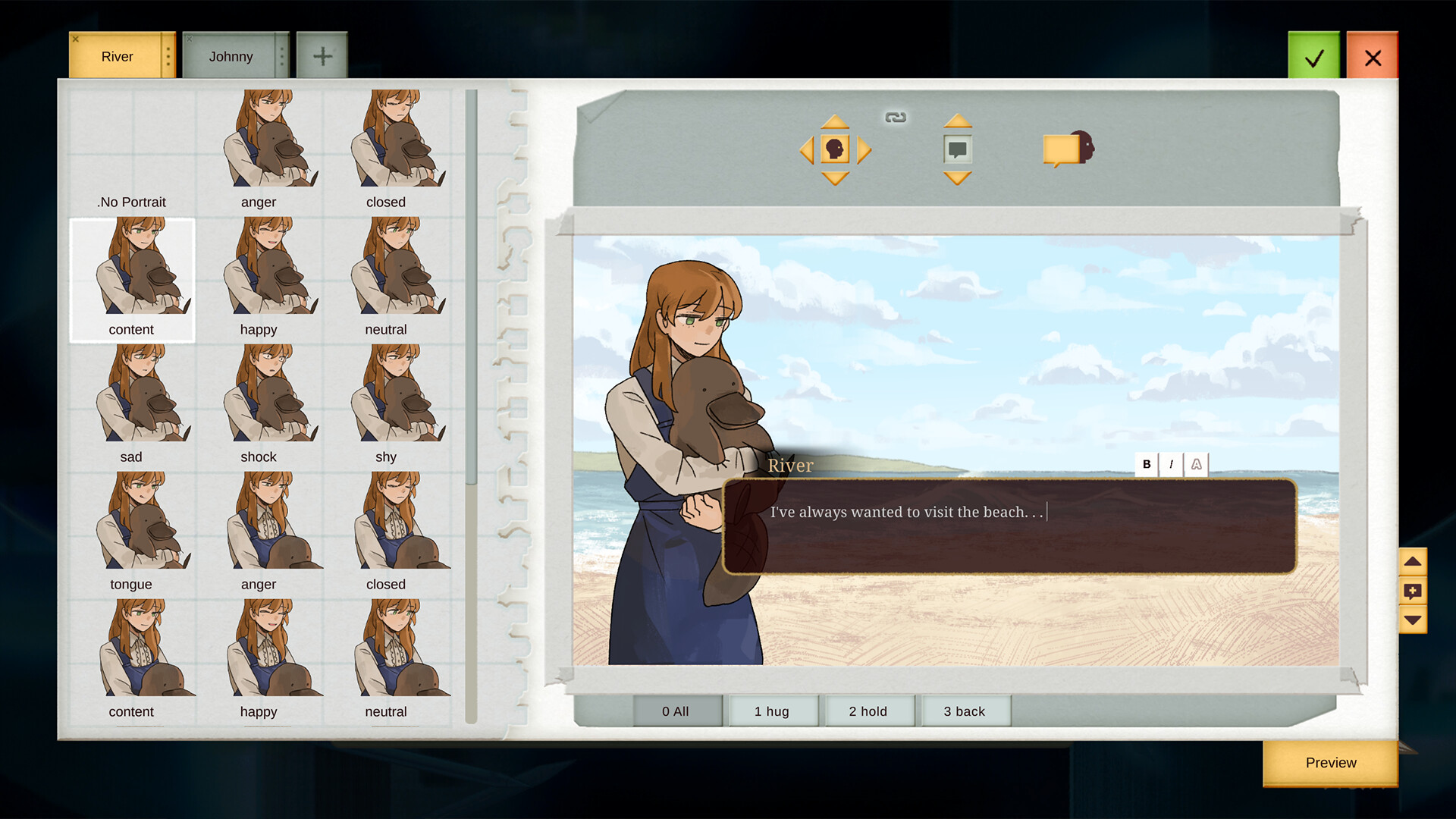Expand the portrait move left arrow

click(x=806, y=150)
